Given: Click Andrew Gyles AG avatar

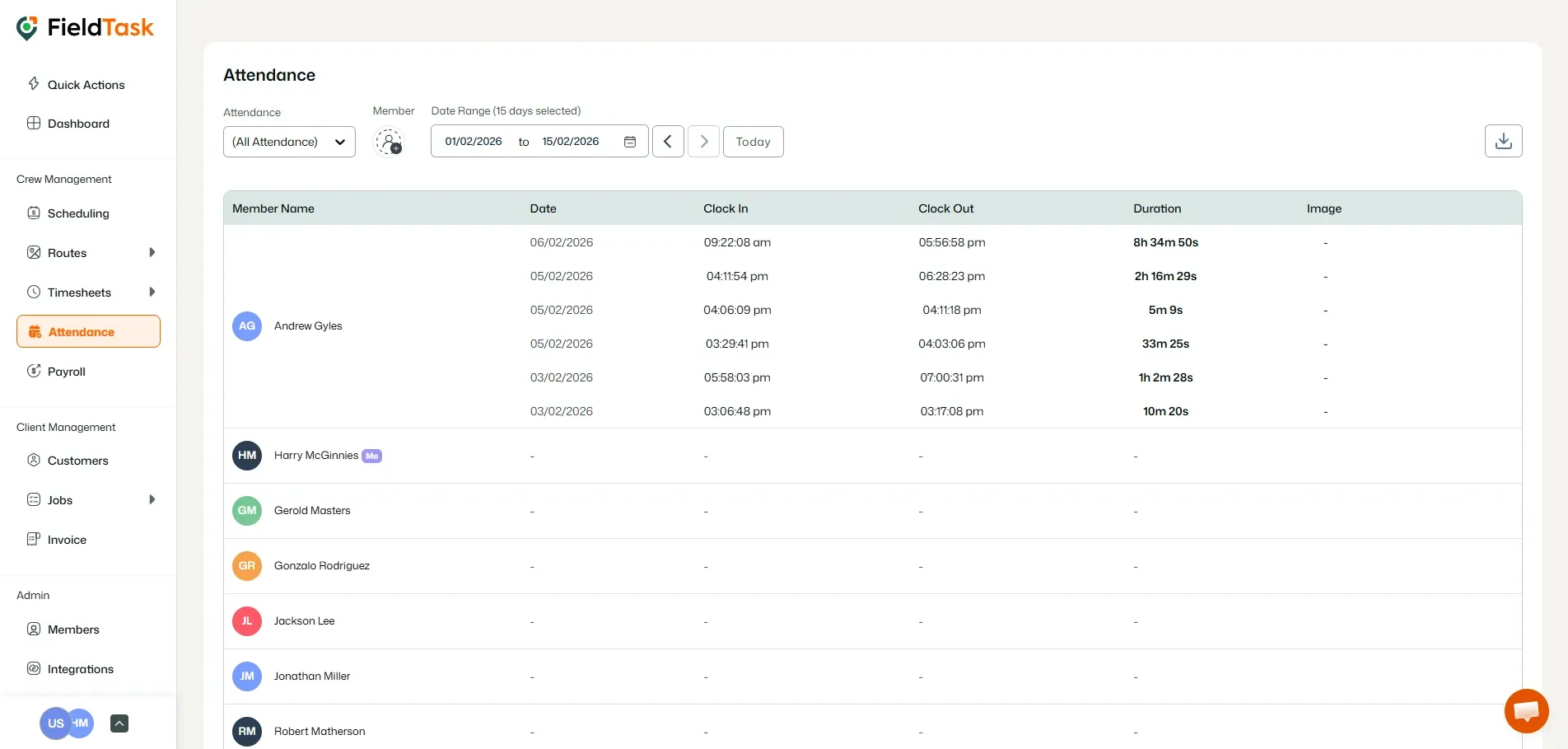Looking at the screenshot, I should point(247,326).
